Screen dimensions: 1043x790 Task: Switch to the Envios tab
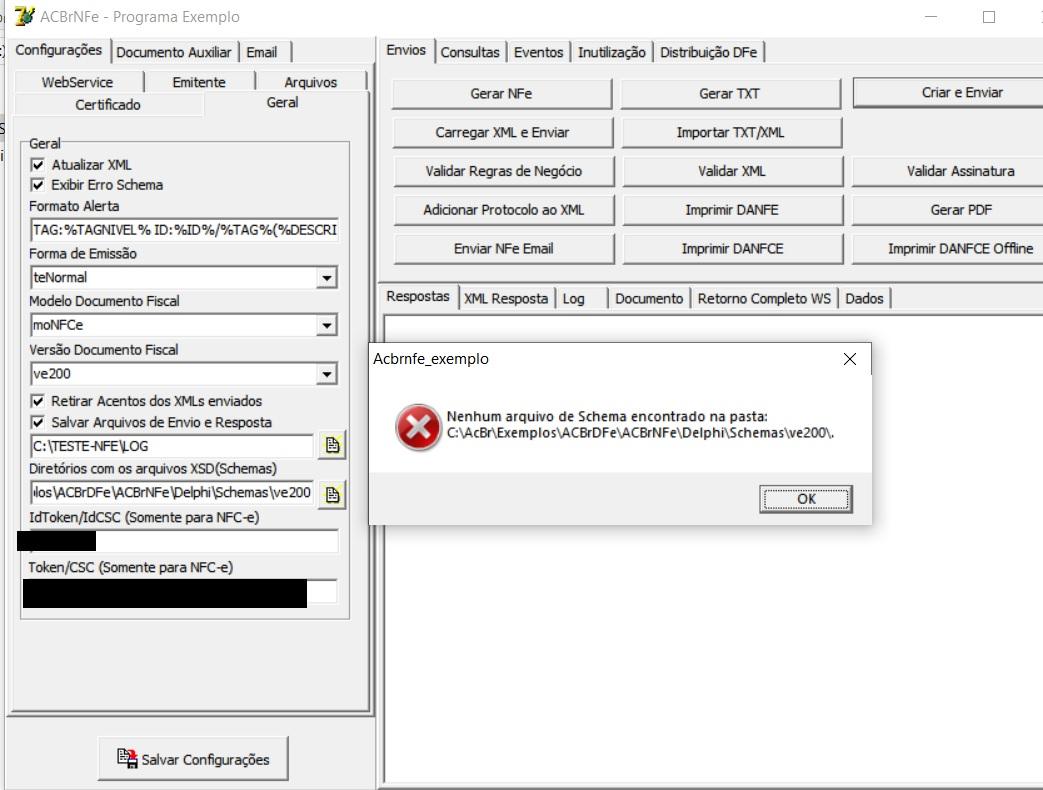[406, 51]
